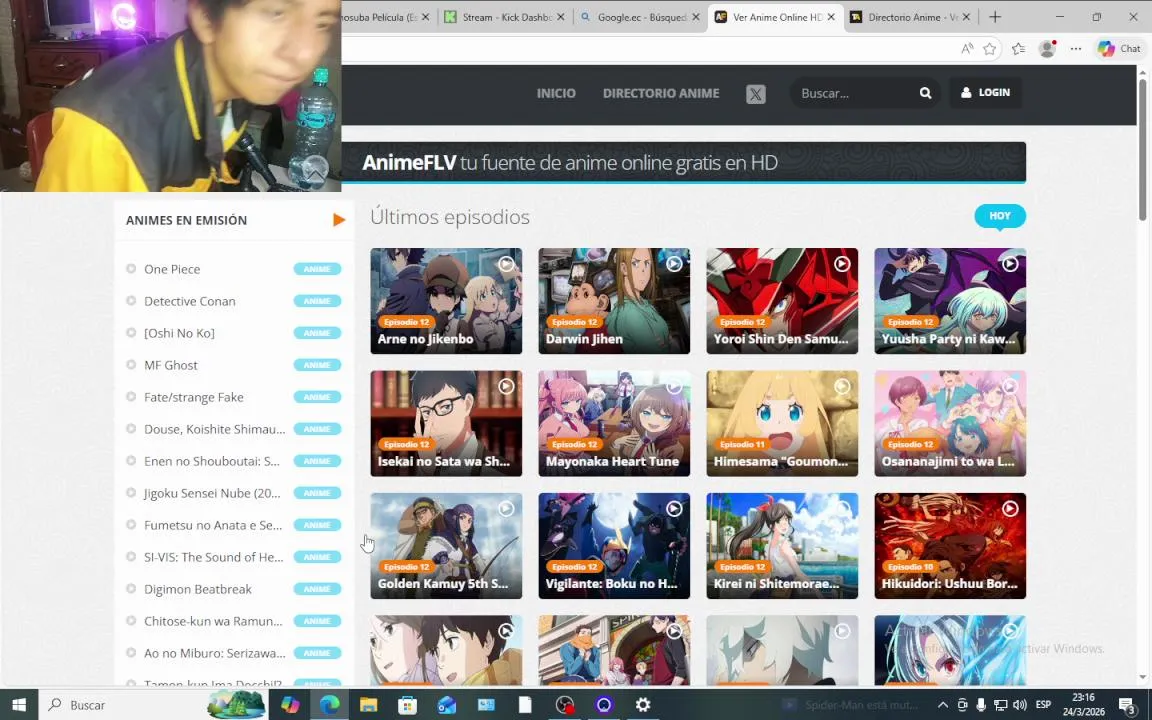This screenshot has height=720, width=1152.
Task: Close the Stream - Kick Dashboard tab
Action: 561,17
